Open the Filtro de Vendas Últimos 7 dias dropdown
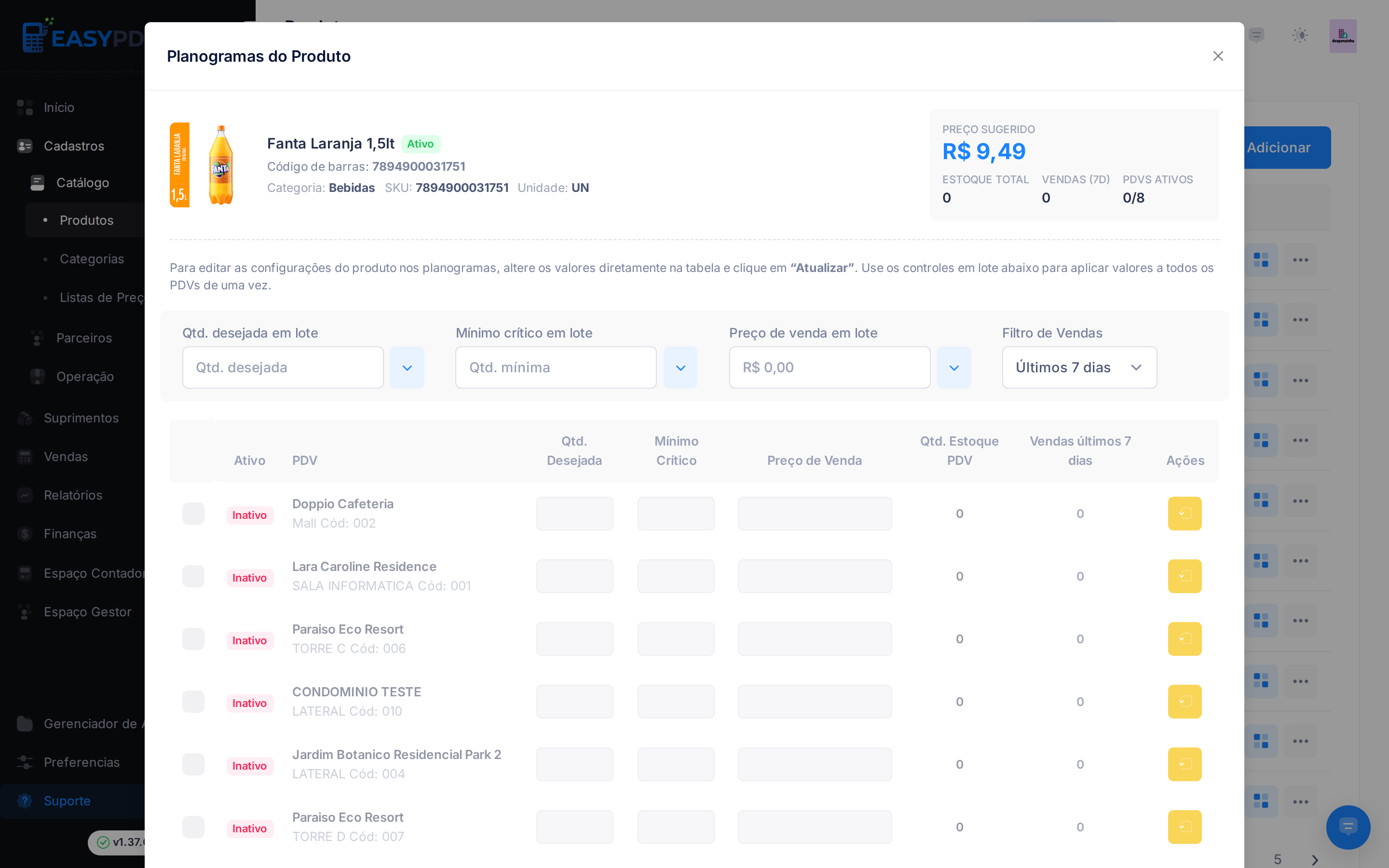This screenshot has width=1389, height=868. [1080, 367]
